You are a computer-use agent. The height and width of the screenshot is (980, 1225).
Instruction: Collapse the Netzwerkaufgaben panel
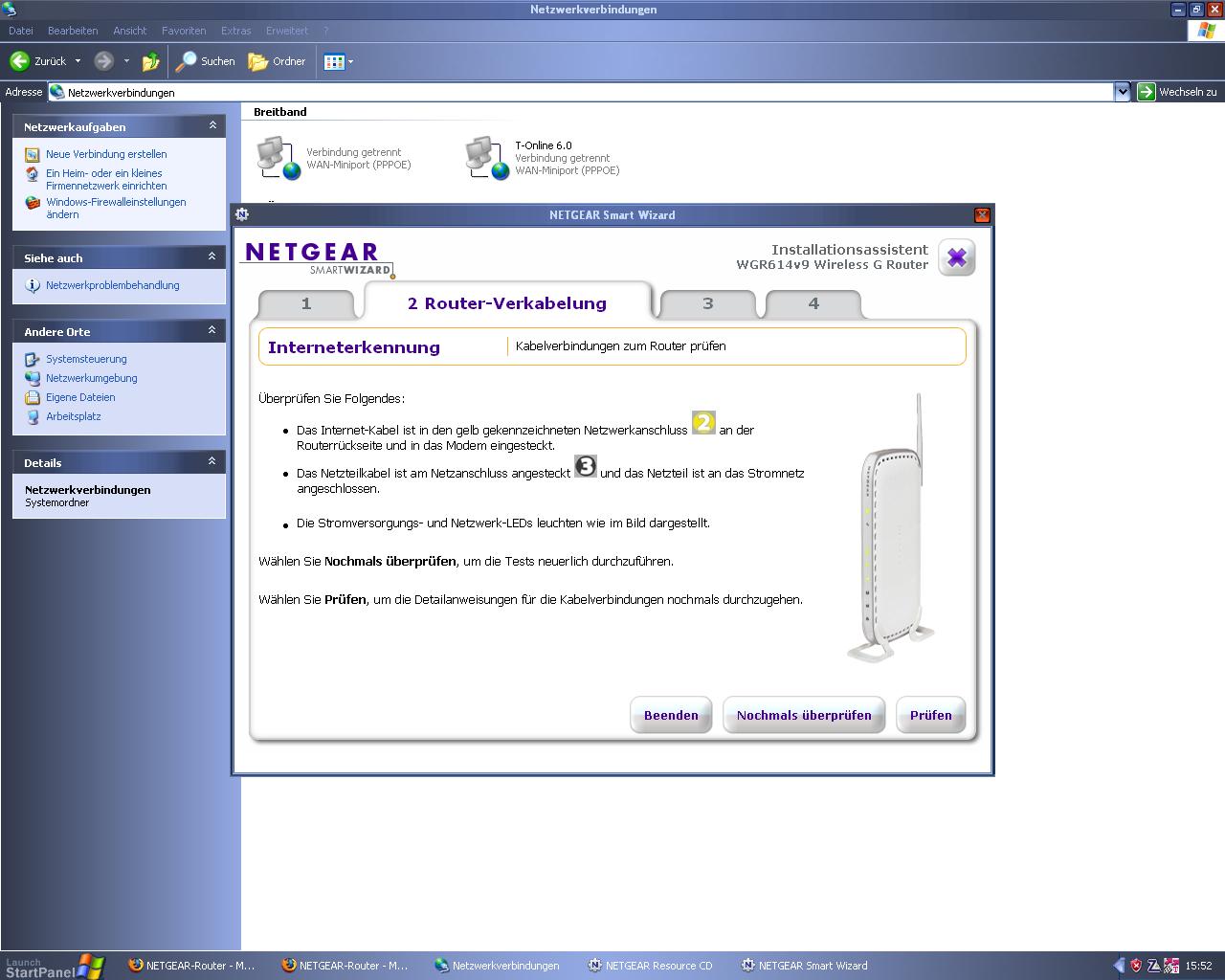[212, 125]
